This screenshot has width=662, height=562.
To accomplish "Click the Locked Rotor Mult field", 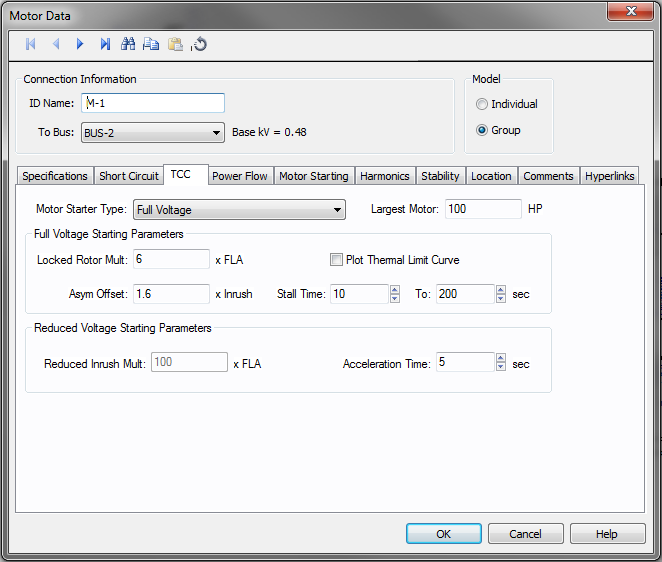I will coord(170,260).
